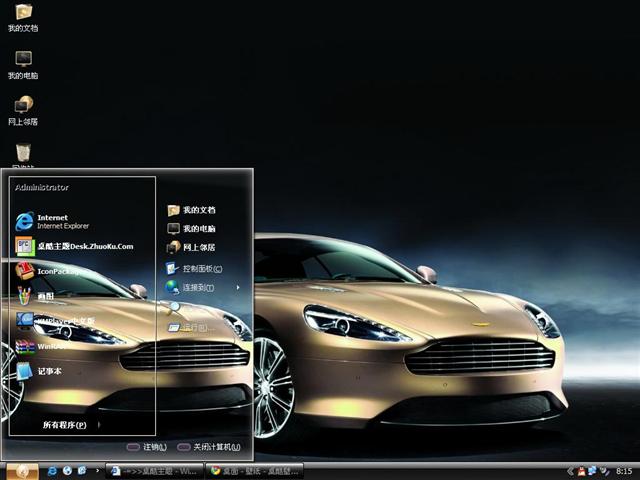Expand 所有程序 (All Programs) list
The image size is (640, 480).
pyautogui.click(x=64, y=425)
